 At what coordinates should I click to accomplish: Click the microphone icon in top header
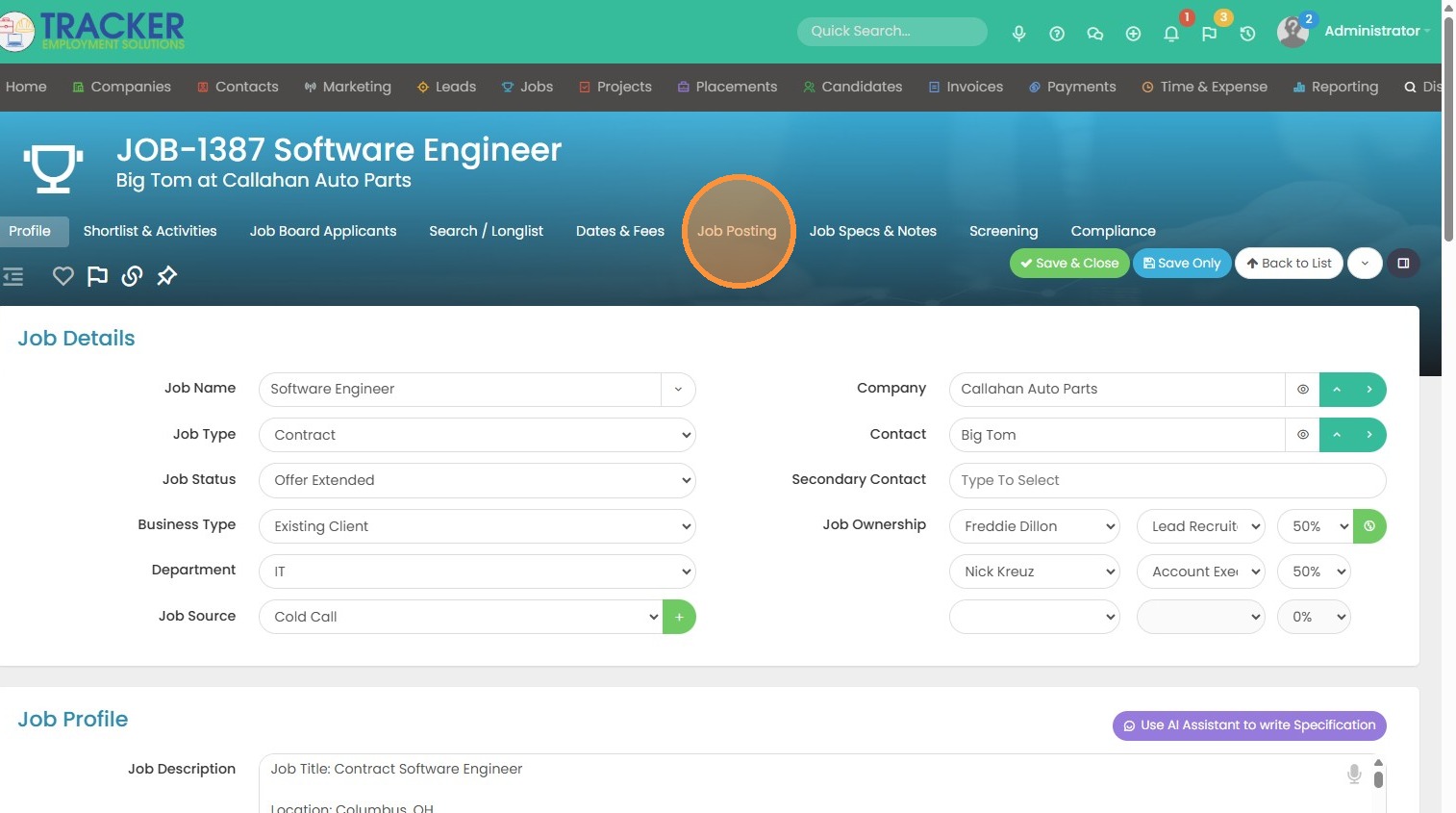coord(1018,34)
